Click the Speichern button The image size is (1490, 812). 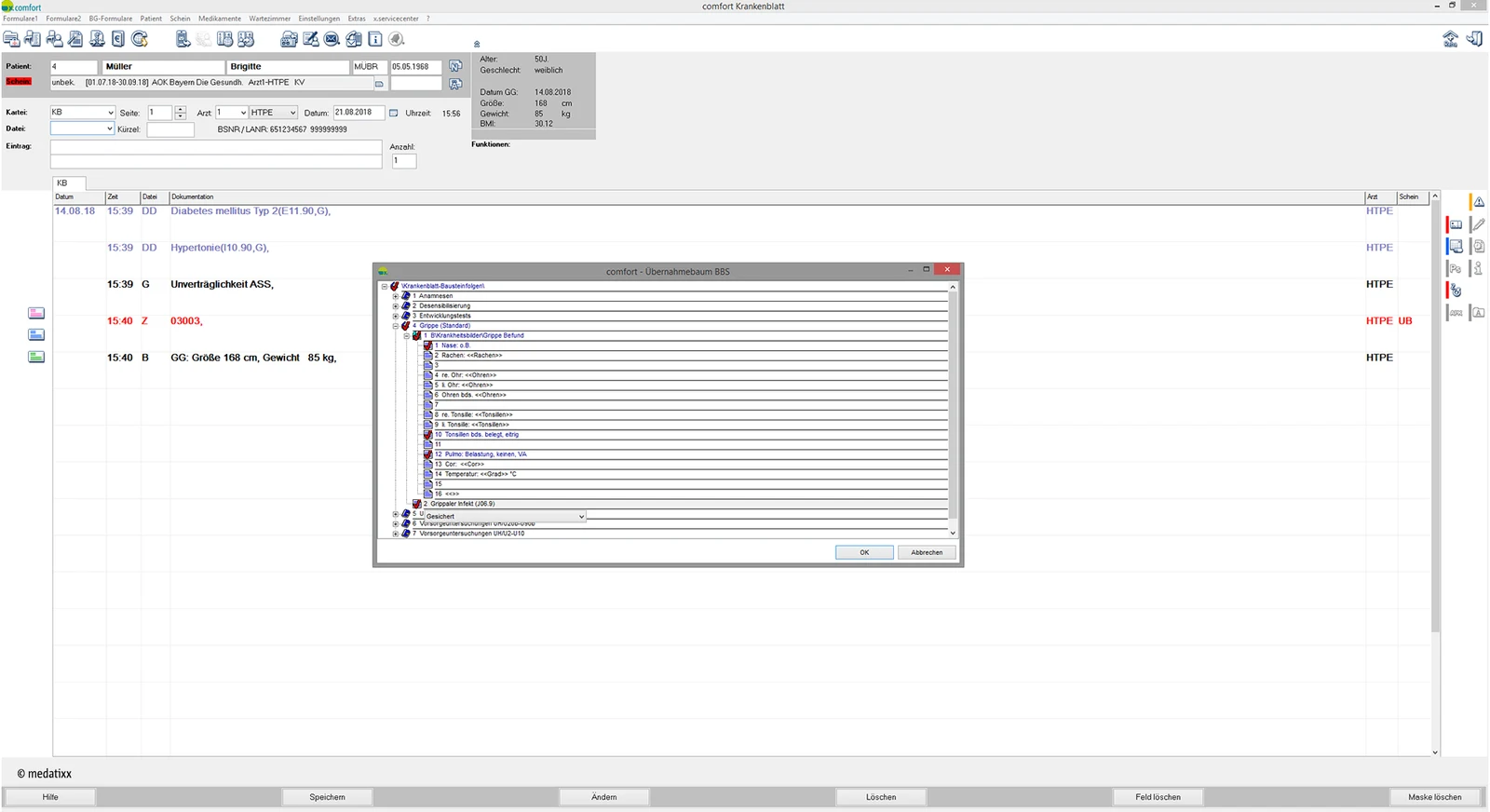pyautogui.click(x=328, y=797)
